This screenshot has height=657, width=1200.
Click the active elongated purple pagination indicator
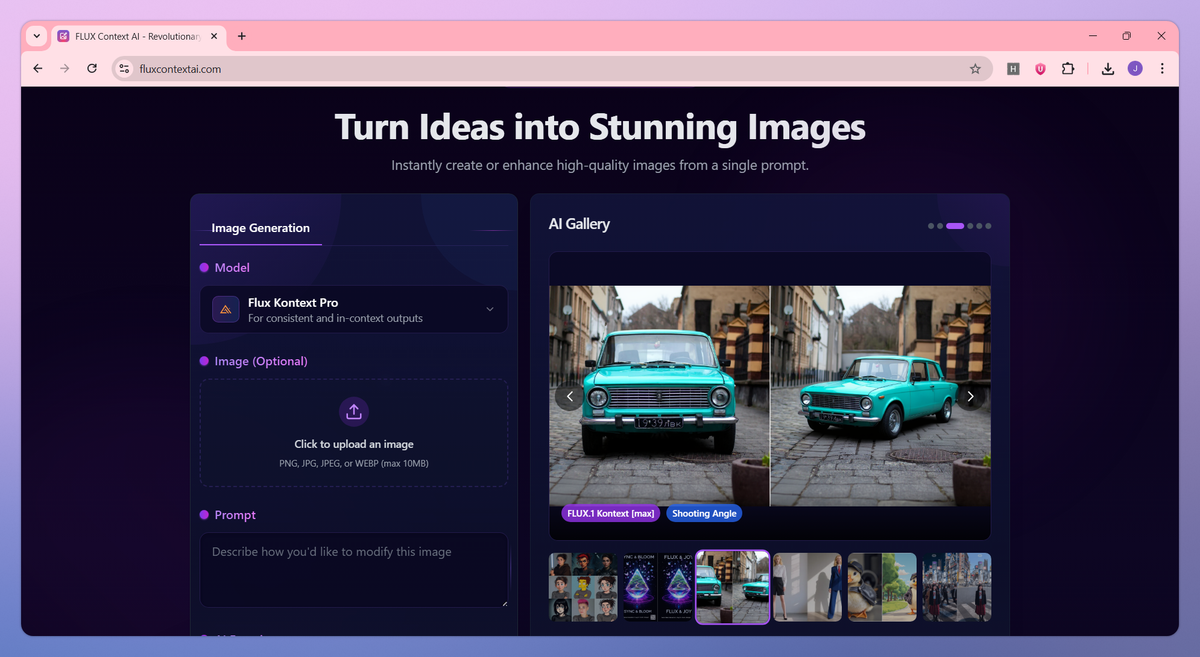(x=955, y=226)
